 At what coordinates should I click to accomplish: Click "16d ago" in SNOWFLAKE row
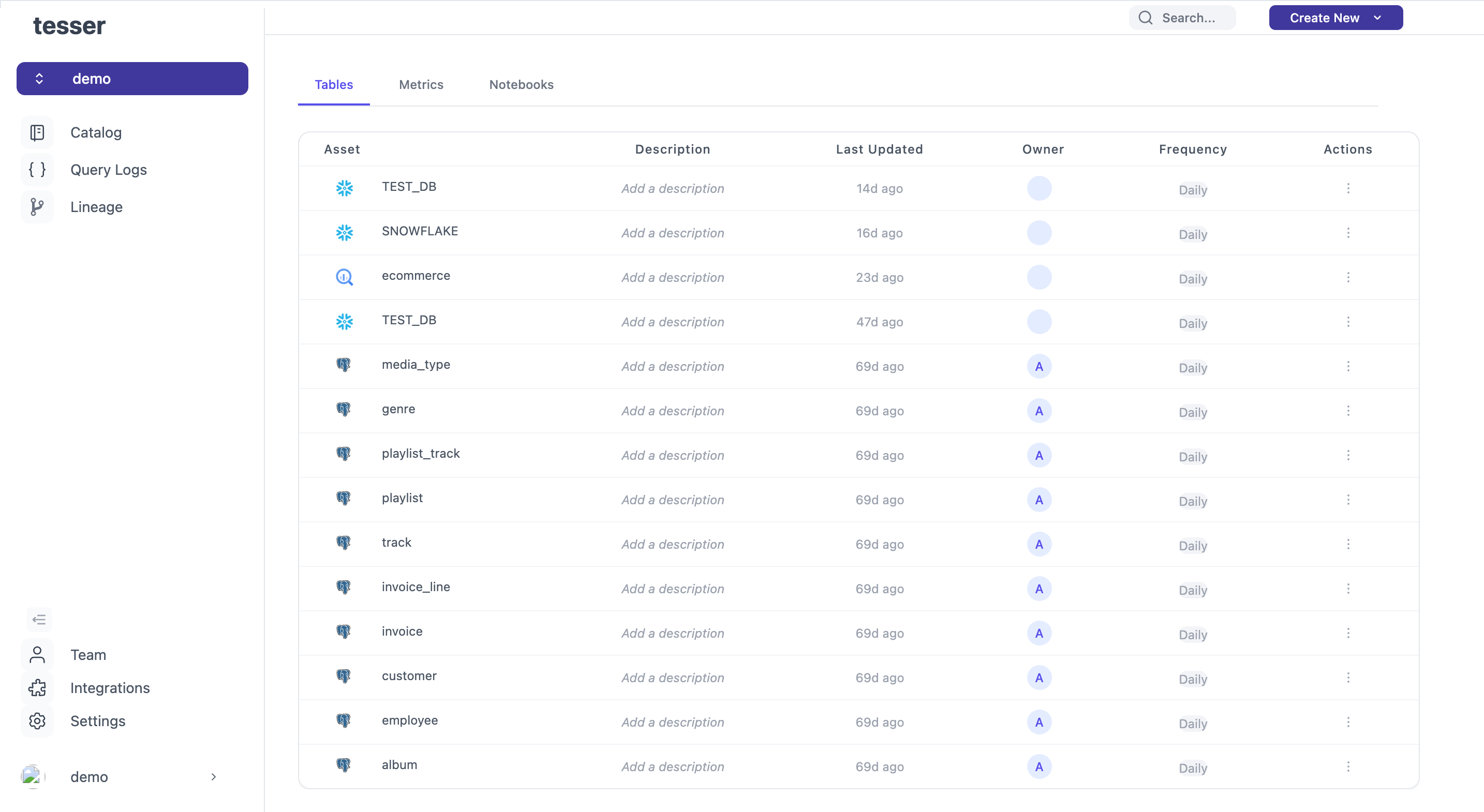pyautogui.click(x=879, y=233)
